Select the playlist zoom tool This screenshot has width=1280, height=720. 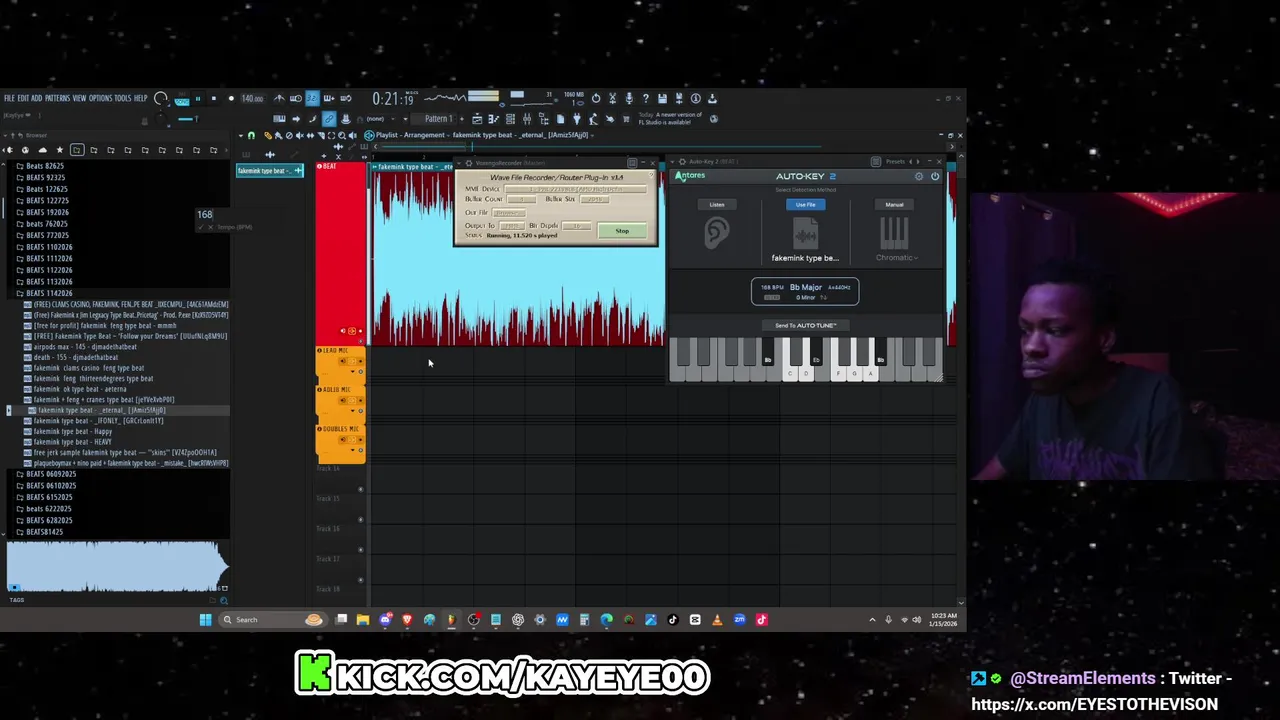[342, 135]
